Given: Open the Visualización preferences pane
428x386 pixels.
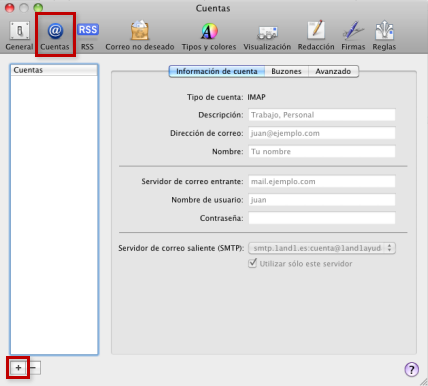Looking at the screenshot, I should tap(267, 36).
